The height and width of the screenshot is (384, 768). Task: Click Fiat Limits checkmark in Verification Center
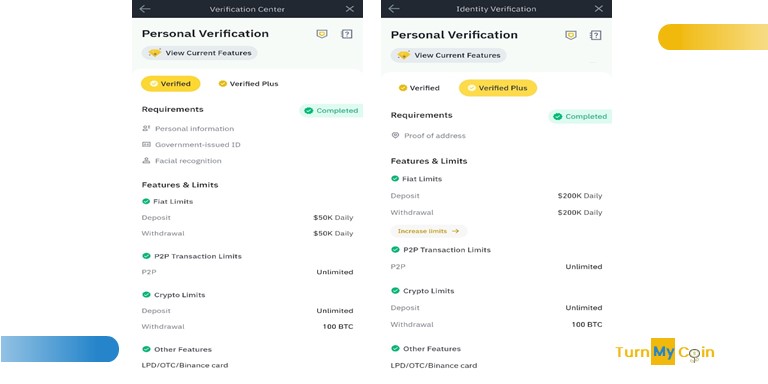click(x=146, y=201)
